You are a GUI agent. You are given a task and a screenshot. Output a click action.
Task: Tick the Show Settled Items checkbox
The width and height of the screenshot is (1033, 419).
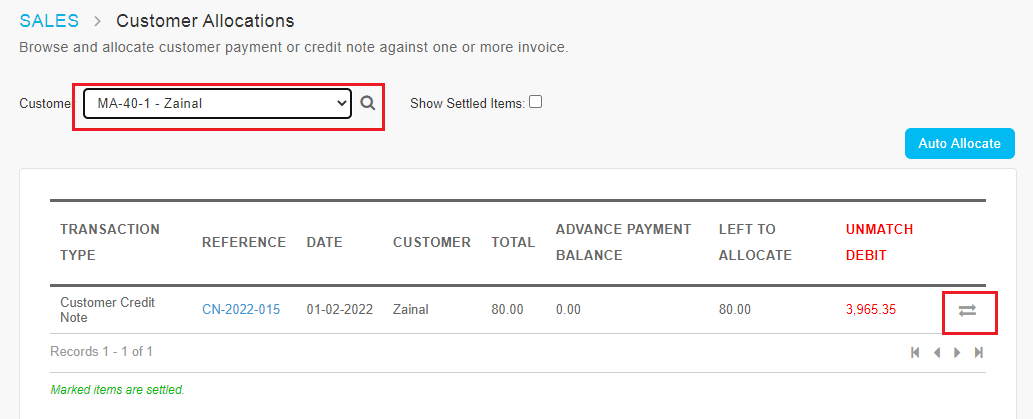[x=536, y=102]
